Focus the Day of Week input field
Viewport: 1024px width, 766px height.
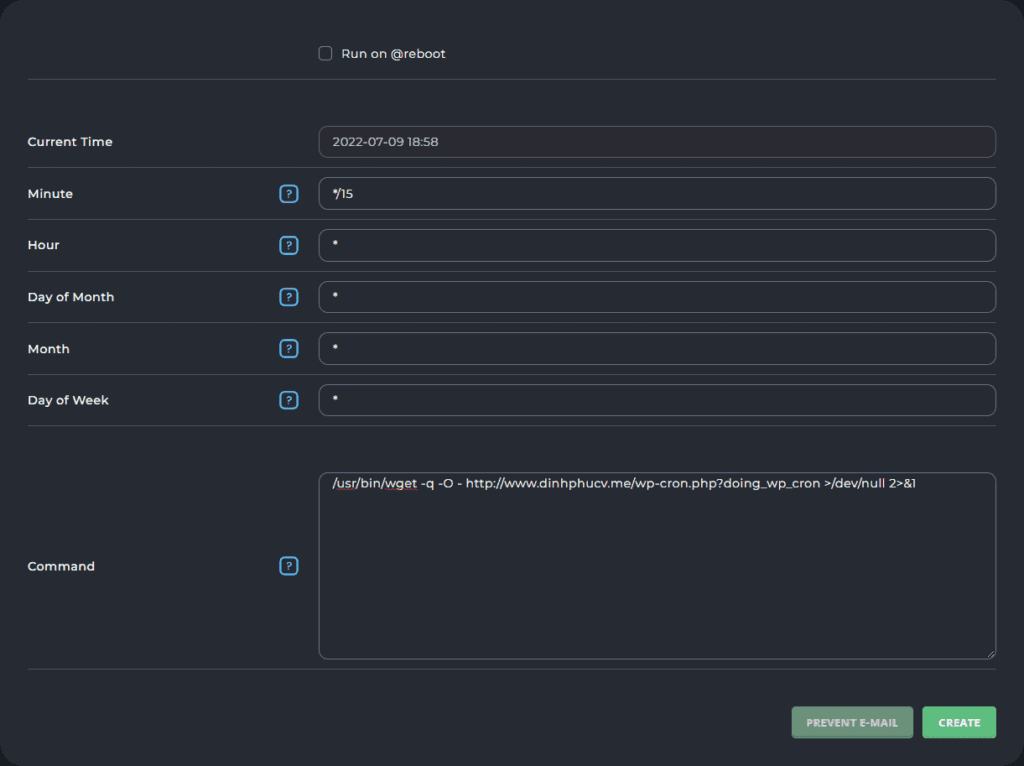coord(657,400)
